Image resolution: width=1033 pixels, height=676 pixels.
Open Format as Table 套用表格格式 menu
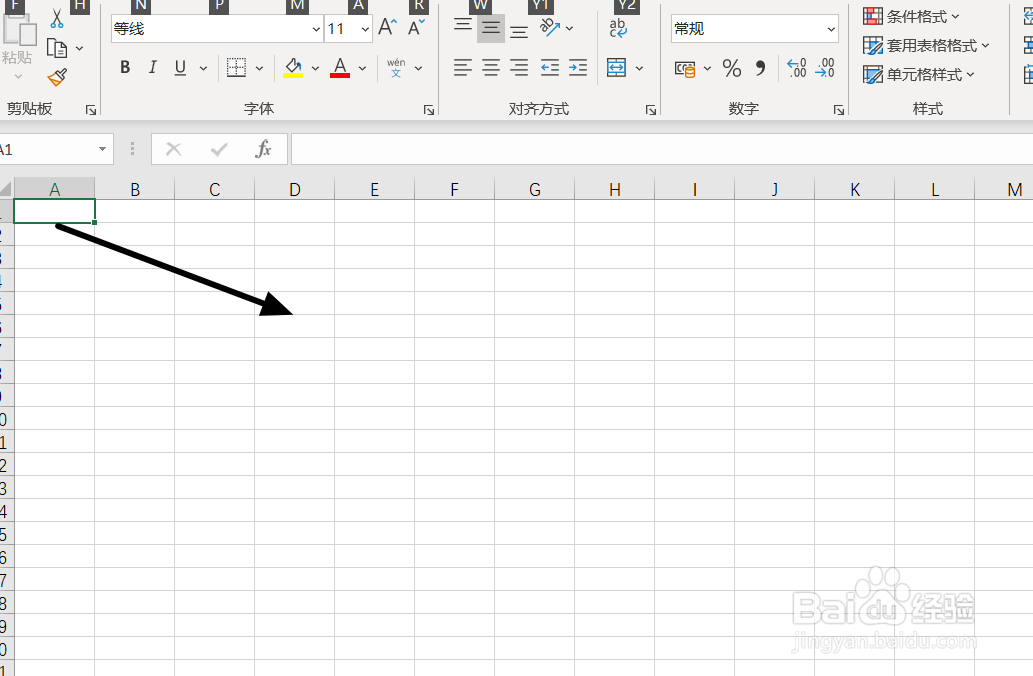pos(926,45)
